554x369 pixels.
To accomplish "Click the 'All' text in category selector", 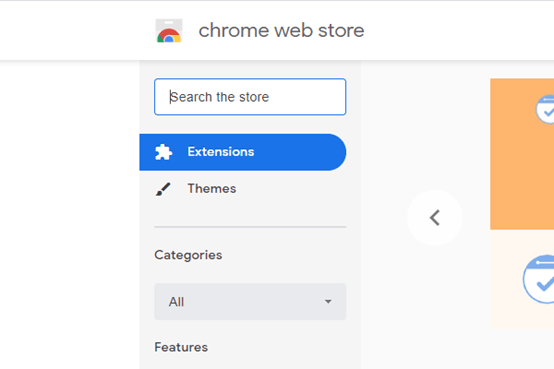I will (176, 302).
